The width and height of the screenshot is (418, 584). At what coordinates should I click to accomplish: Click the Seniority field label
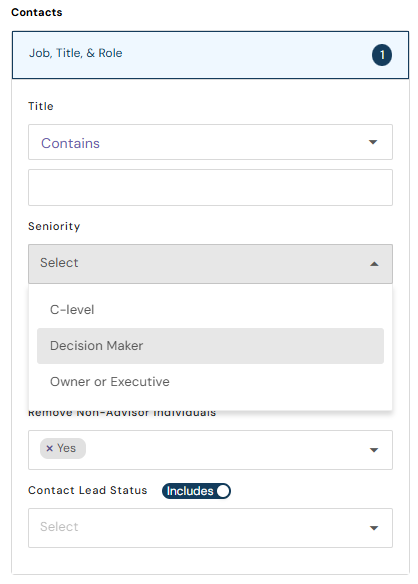click(x=54, y=226)
